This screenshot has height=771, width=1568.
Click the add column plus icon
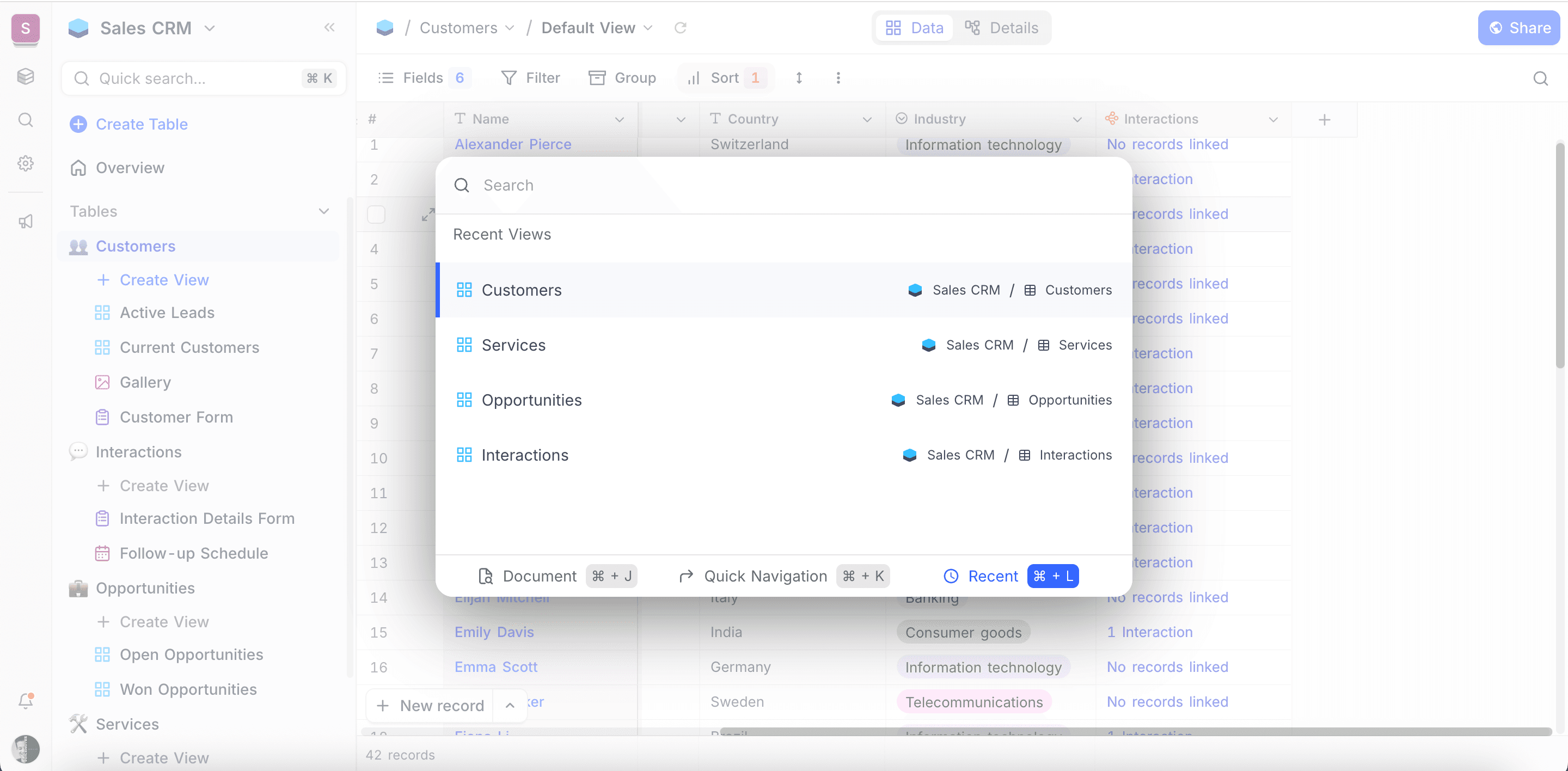[x=1324, y=120]
